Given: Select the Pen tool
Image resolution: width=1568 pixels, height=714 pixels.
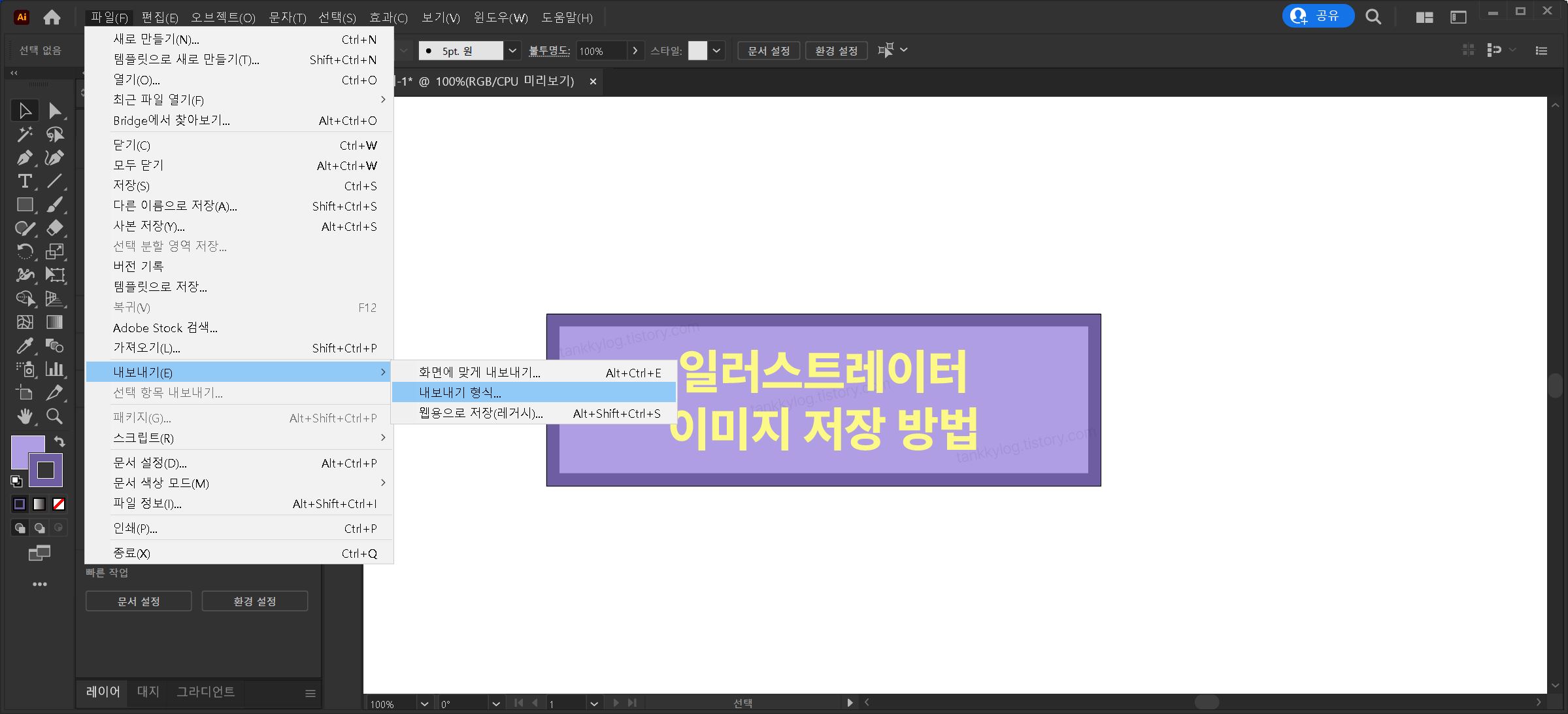Looking at the screenshot, I should [x=25, y=158].
